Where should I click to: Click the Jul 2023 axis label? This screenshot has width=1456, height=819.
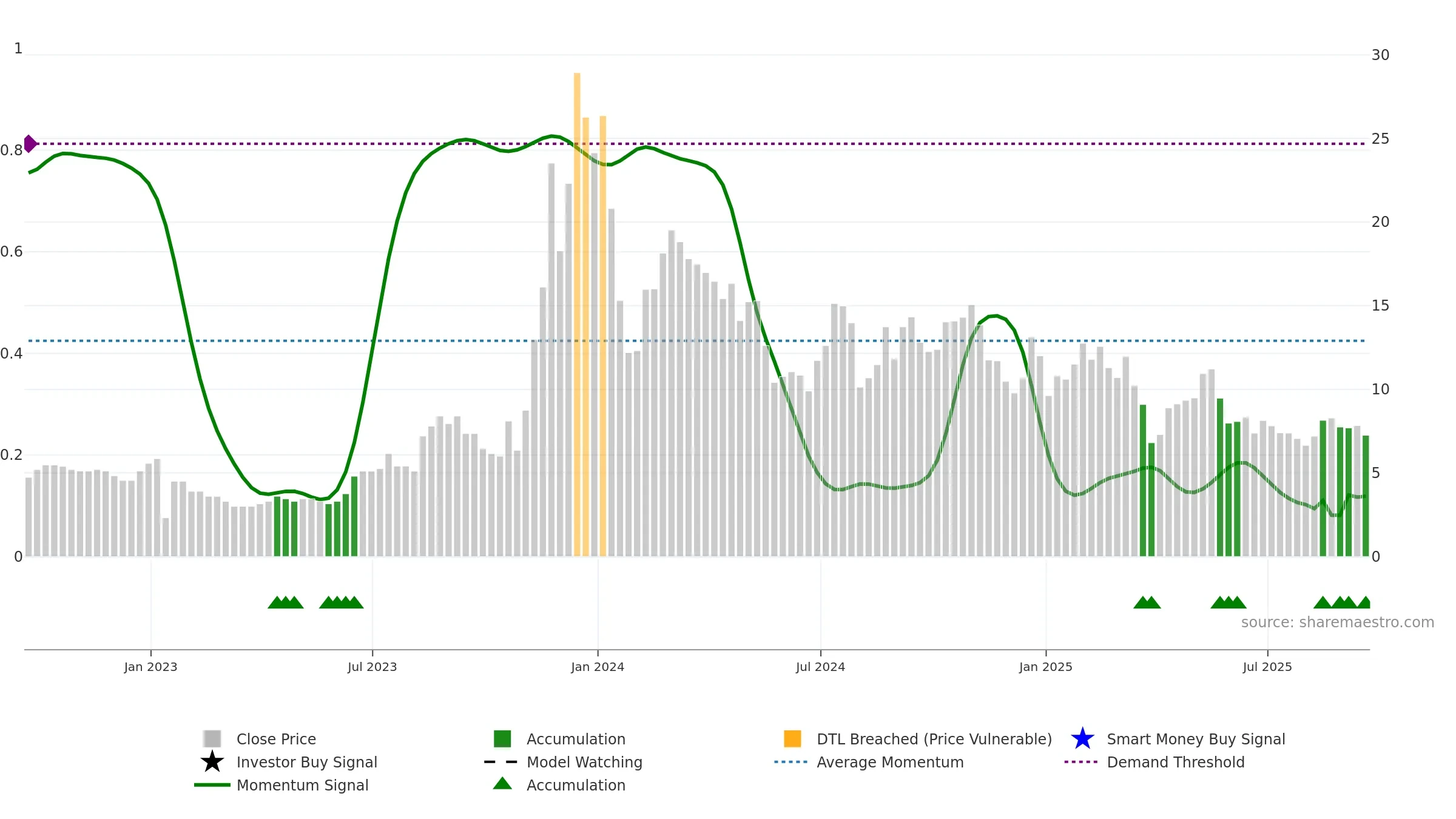pos(372,667)
